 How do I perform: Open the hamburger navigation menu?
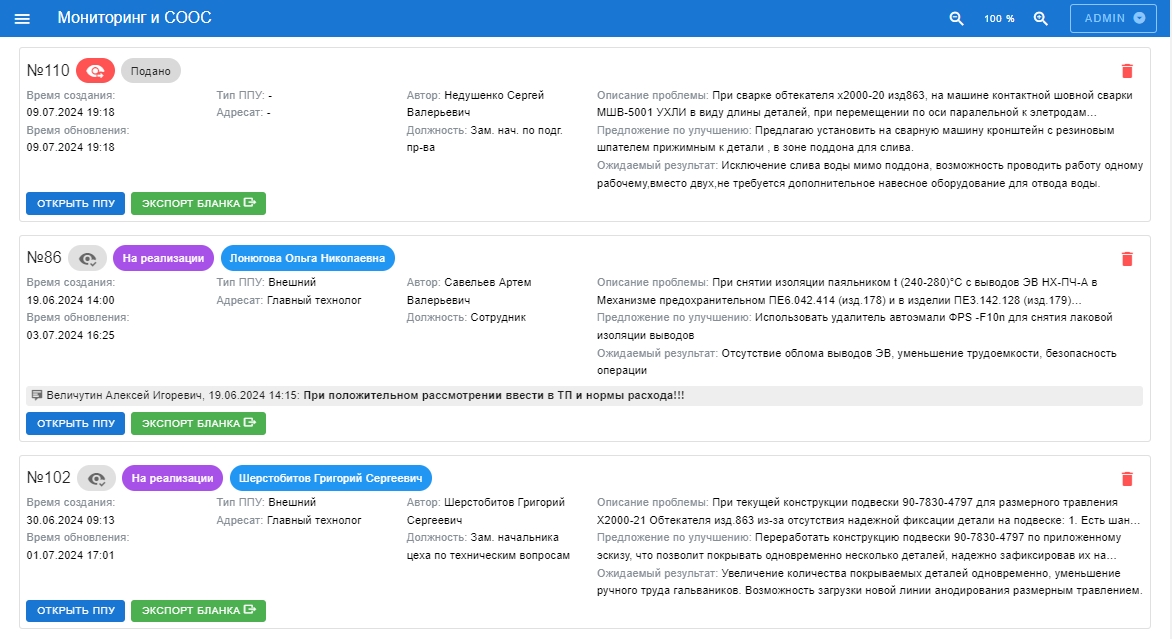point(22,19)
